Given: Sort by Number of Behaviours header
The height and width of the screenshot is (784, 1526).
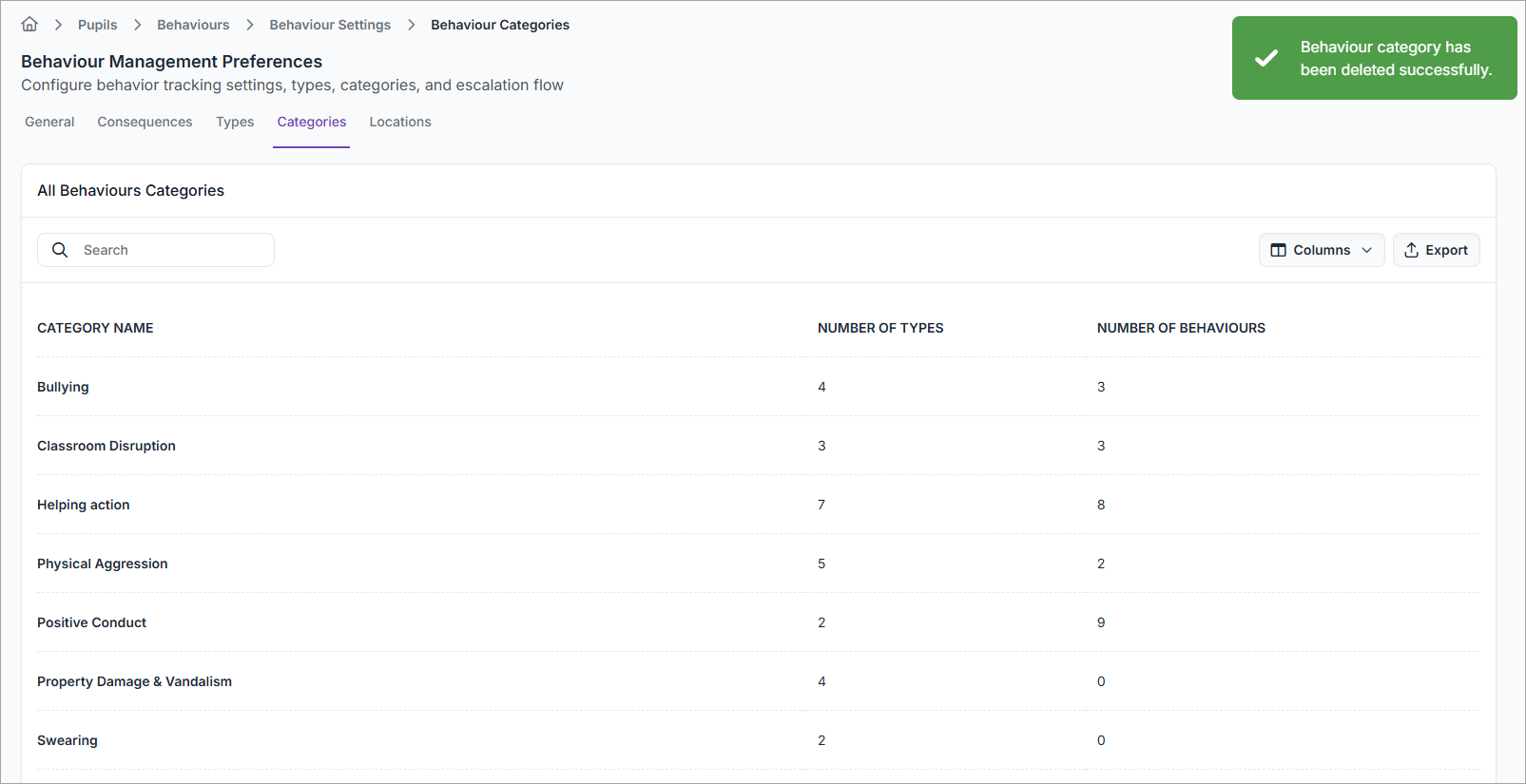Looking at the screenshot, I should pos(1181,328).
